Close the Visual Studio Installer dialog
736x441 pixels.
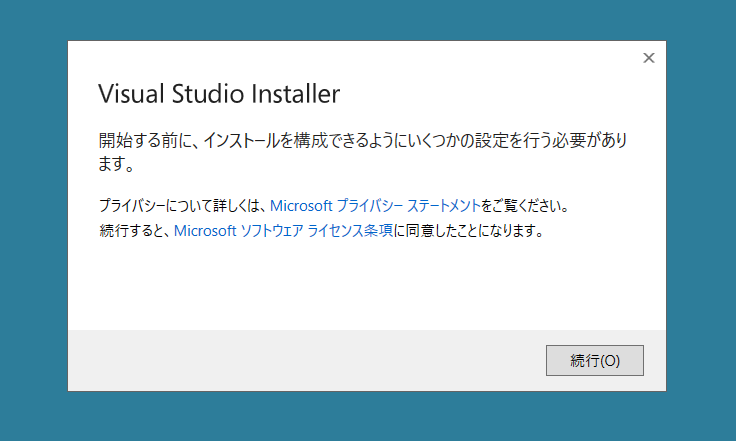tap(649, 58)
